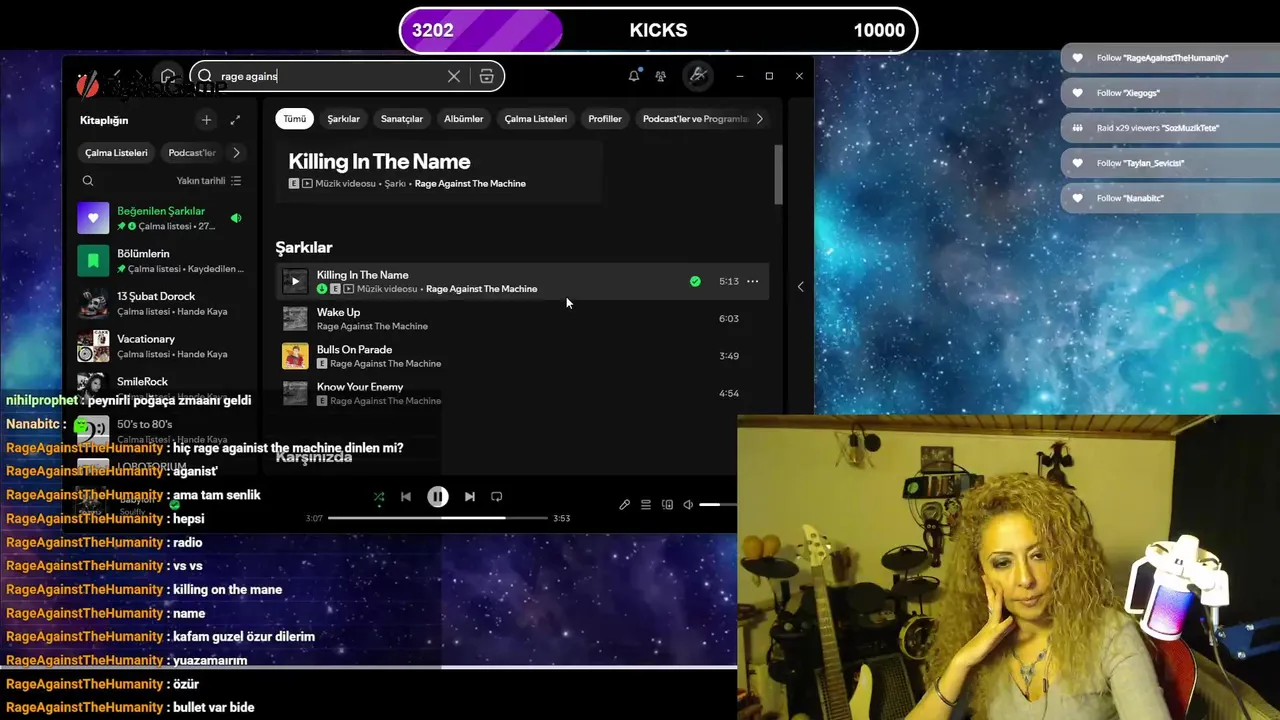
Task: Show more search filter chips arrow
Action: click(759, 119)
